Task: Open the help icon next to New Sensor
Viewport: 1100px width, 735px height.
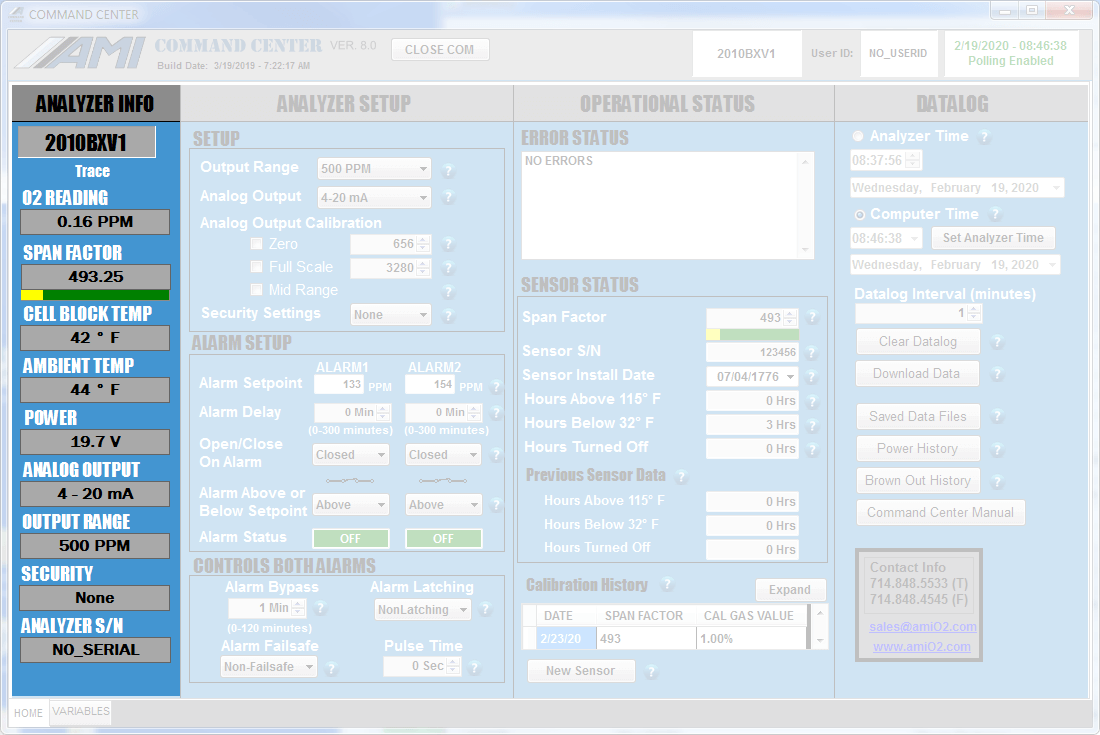Action: (651, 671)
